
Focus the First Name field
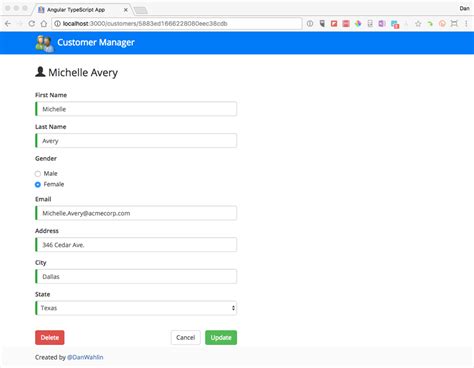tap(136, 109)
